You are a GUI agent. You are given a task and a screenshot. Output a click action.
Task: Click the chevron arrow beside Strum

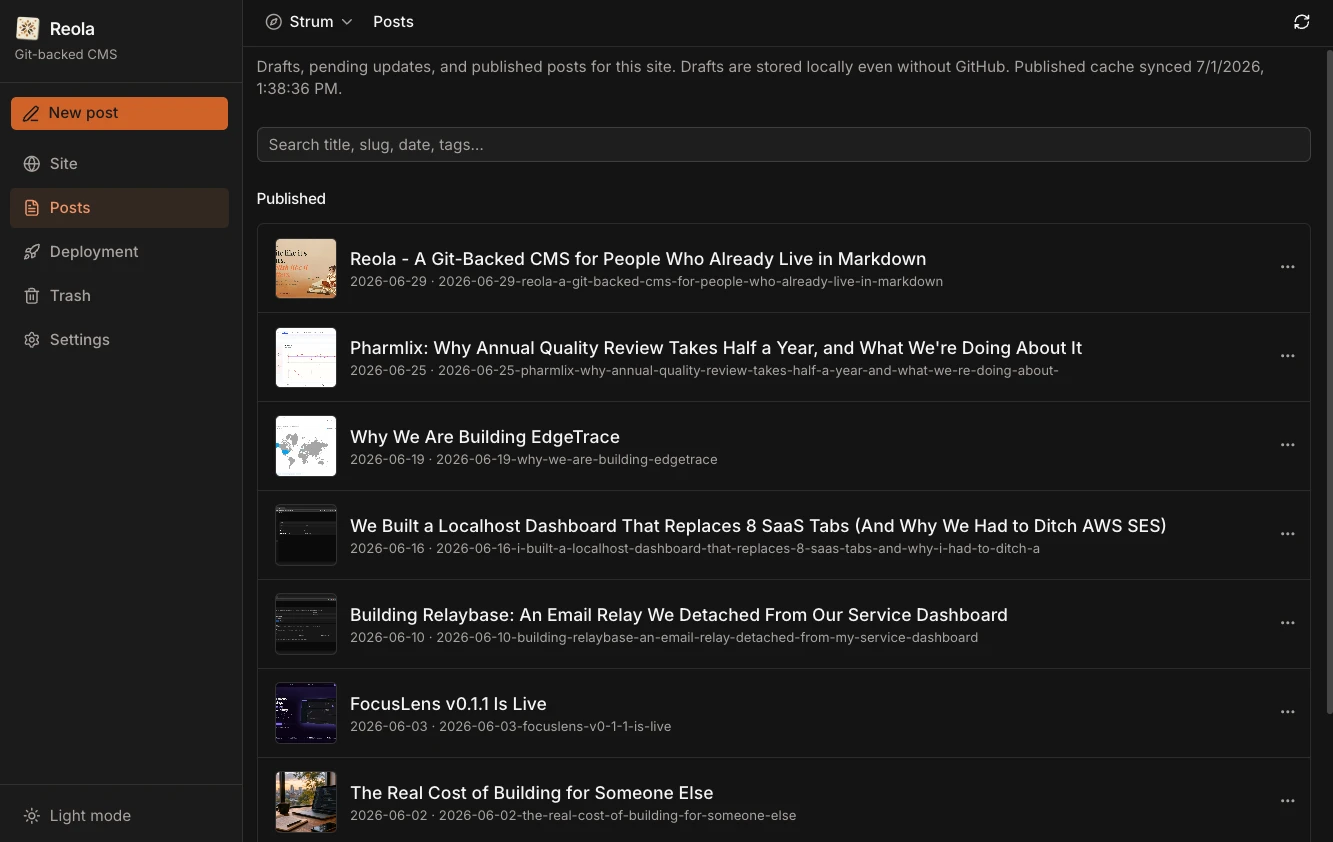(x=347, y=22)
